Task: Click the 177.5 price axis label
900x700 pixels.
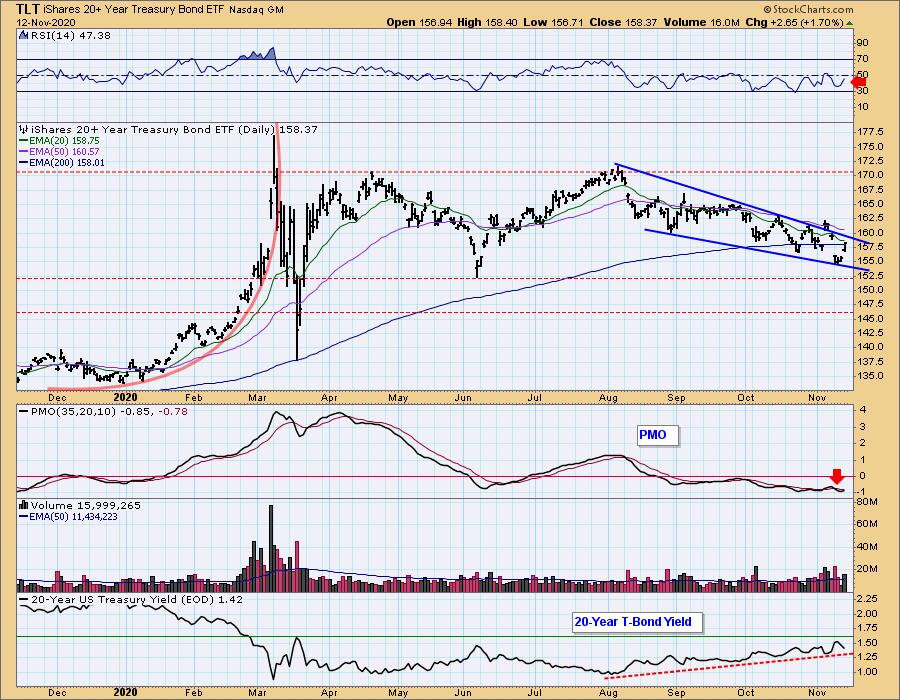Action: (870, 132)
